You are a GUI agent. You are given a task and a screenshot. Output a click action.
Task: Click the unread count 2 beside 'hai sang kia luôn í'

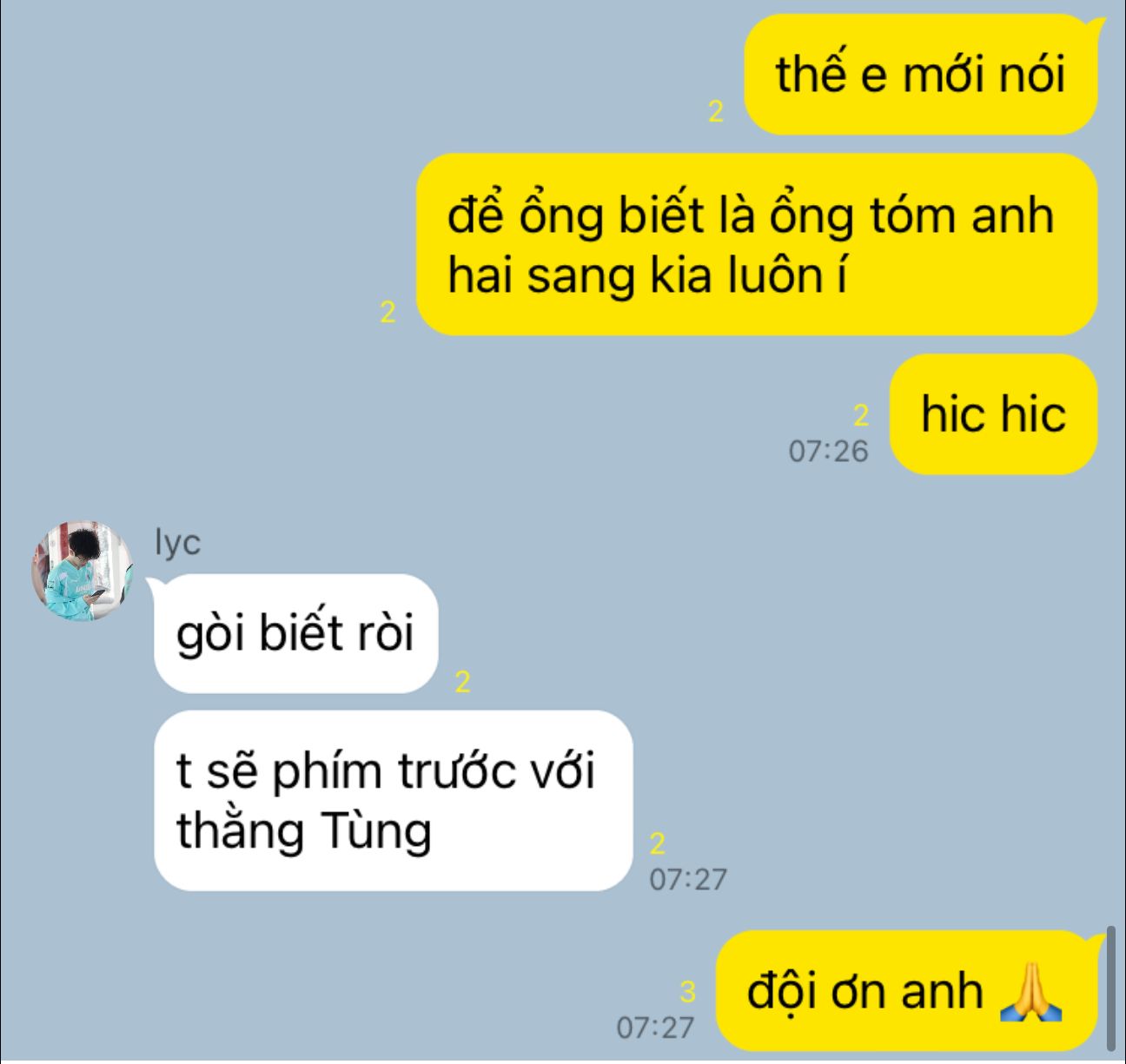click(387, 313)
